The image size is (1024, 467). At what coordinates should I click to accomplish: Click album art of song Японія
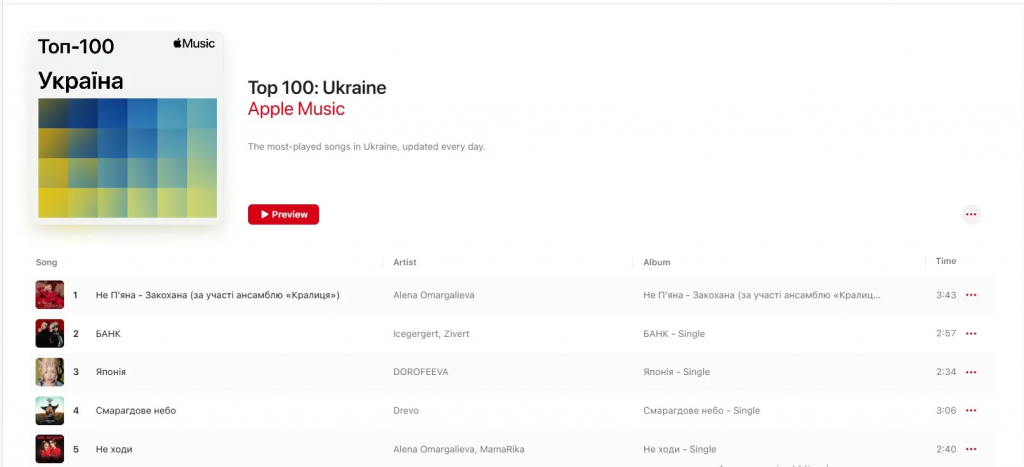(50, 372)
